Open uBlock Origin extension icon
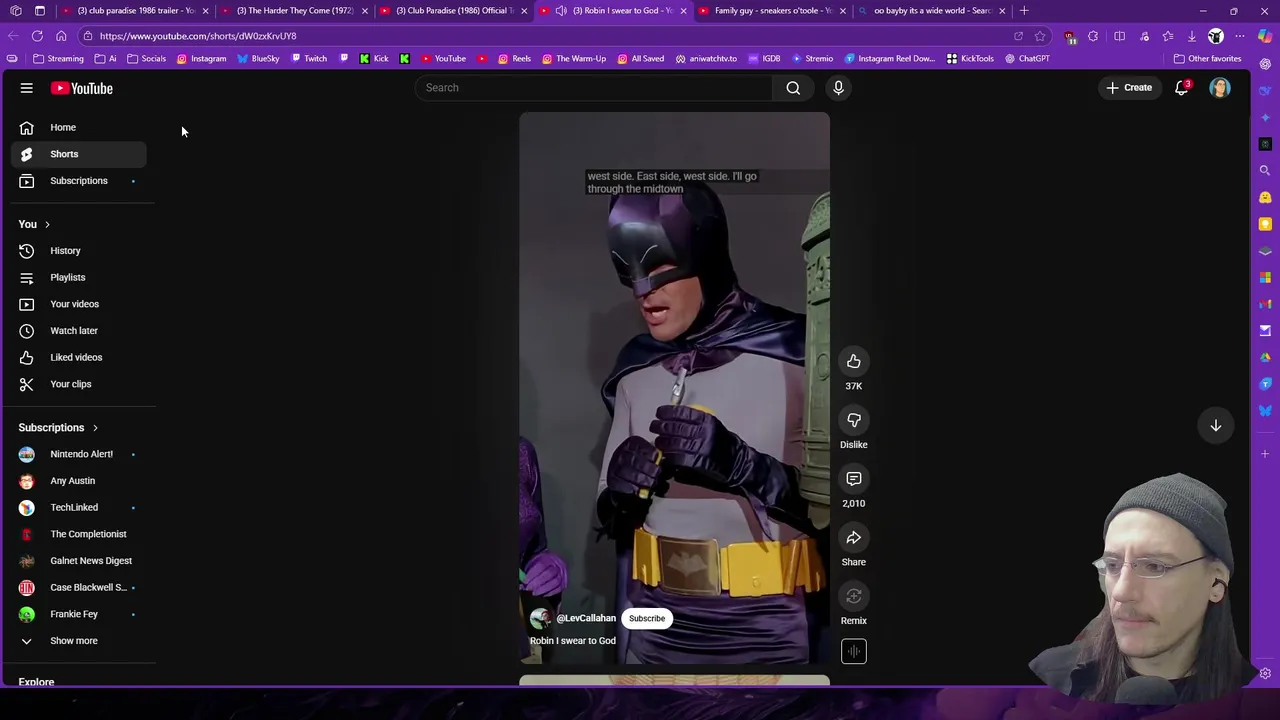The image size is (1280, 720). tap(1070, 37)
